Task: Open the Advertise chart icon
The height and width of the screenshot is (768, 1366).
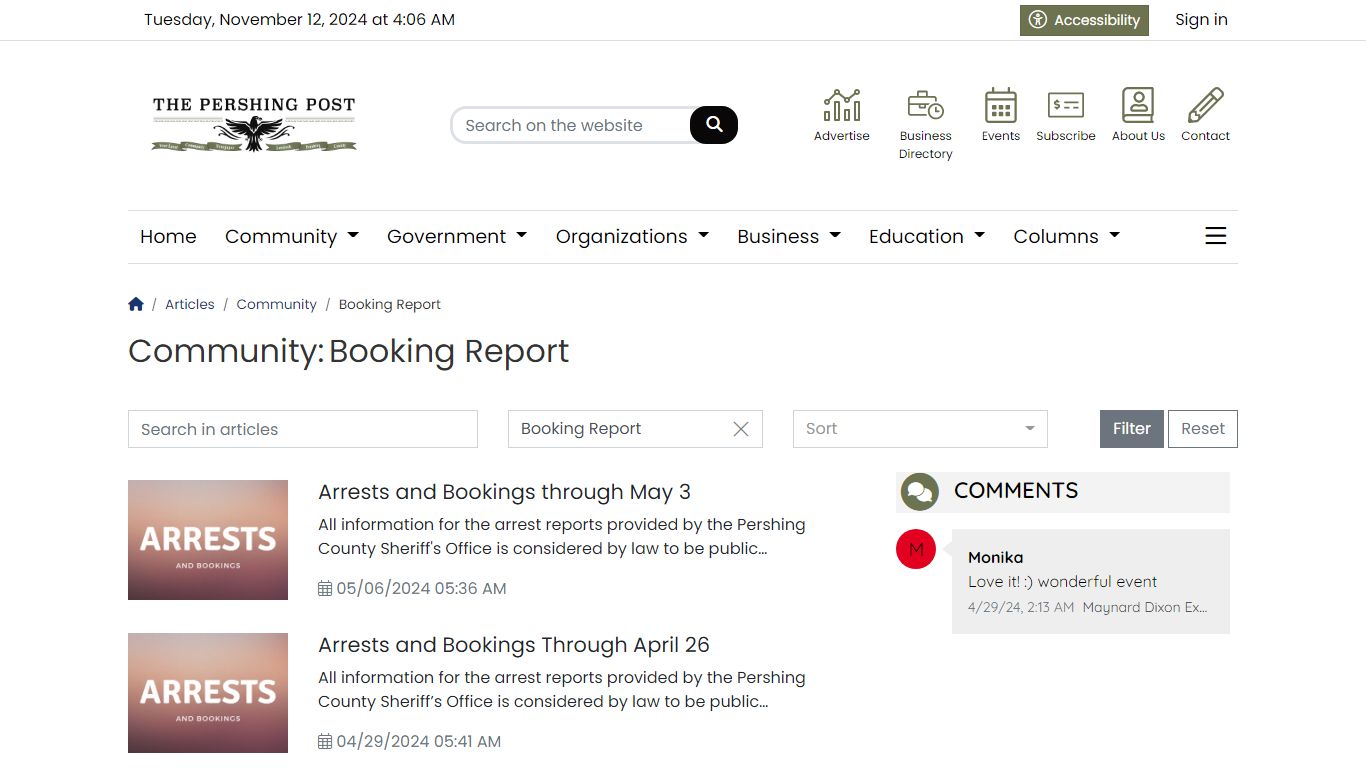Action: (841, 105)
